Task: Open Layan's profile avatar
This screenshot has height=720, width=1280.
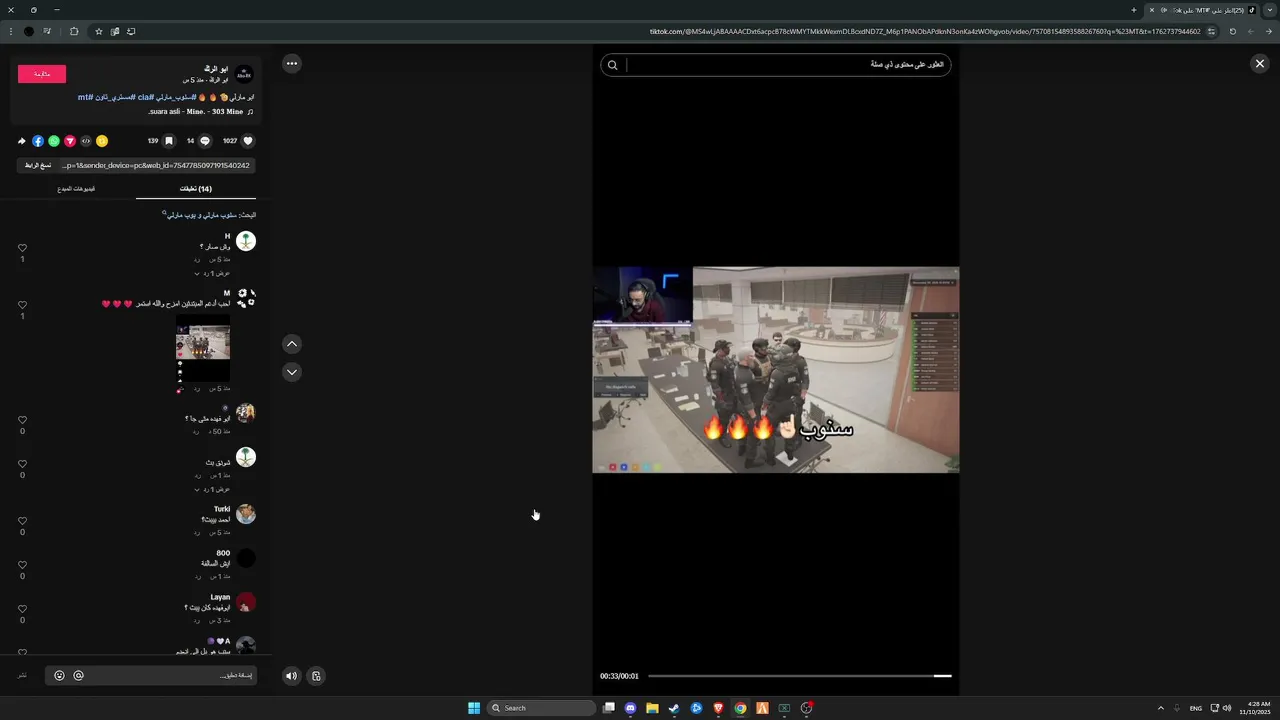Action: point(246,602)
